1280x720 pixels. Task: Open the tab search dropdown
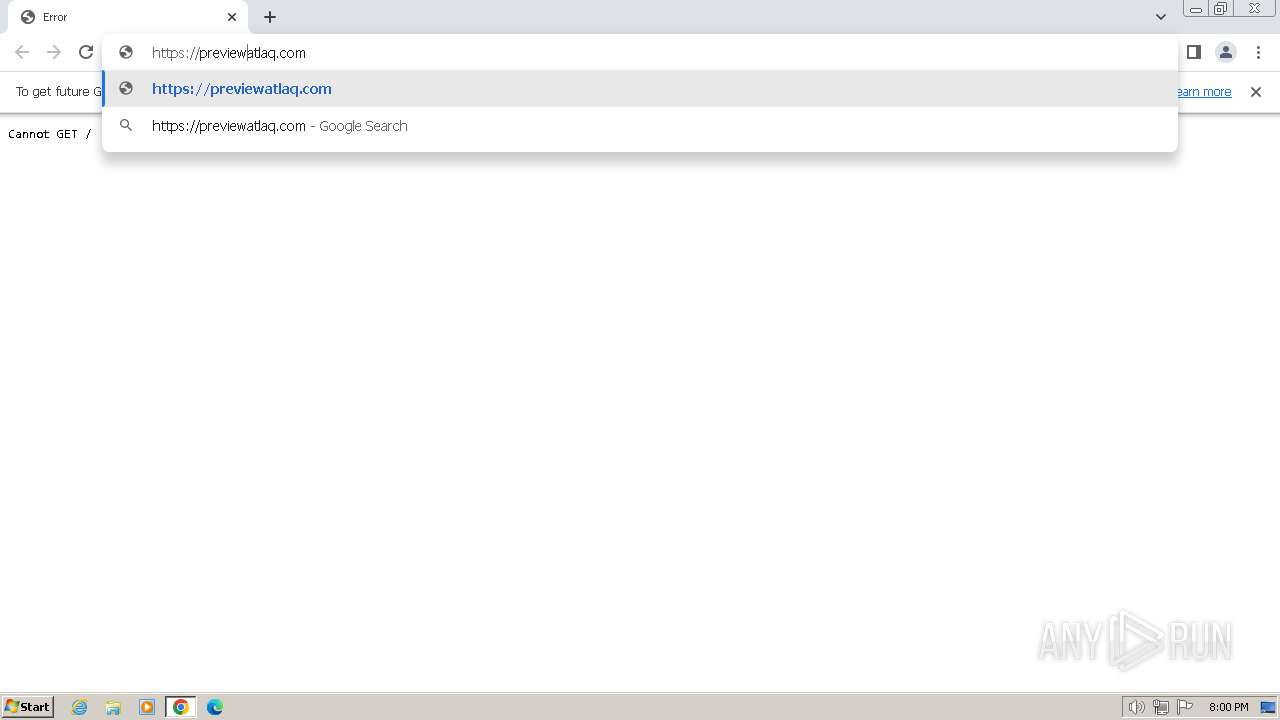1161,17
